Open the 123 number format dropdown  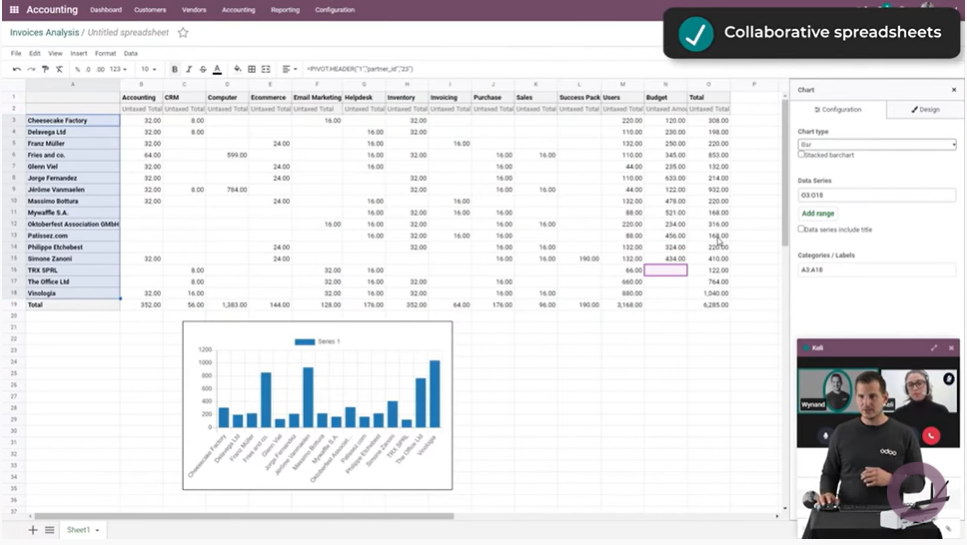[x=118, y=69]
